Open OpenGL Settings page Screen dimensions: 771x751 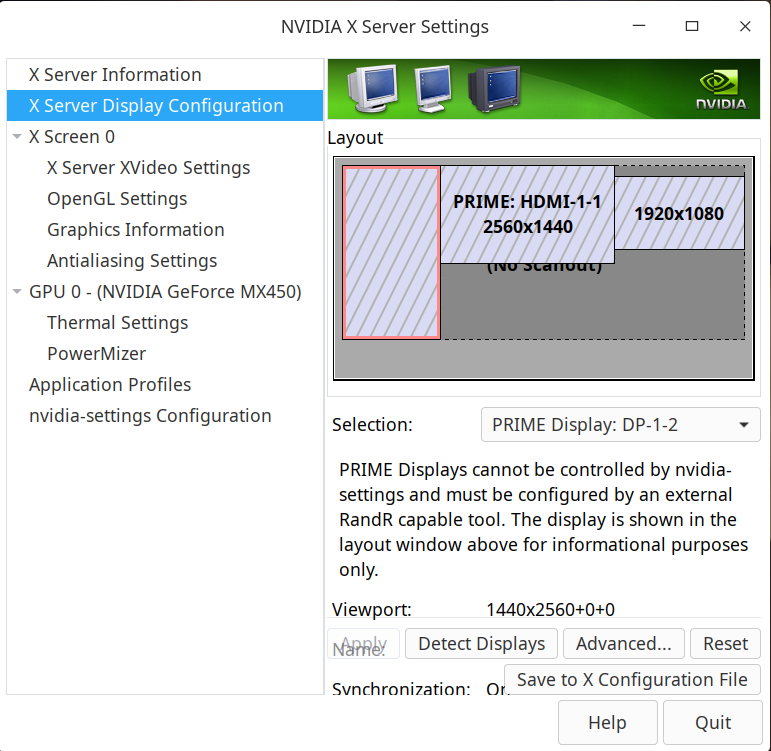(x=117, y=199)
